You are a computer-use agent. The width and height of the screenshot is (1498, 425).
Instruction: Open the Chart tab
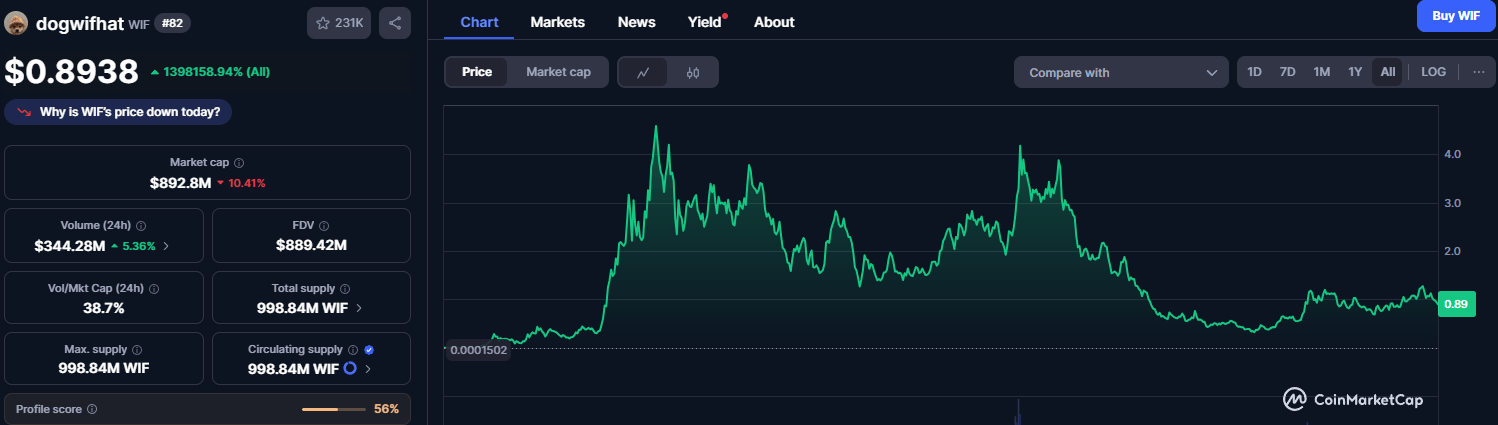click(x=479, y=22)
